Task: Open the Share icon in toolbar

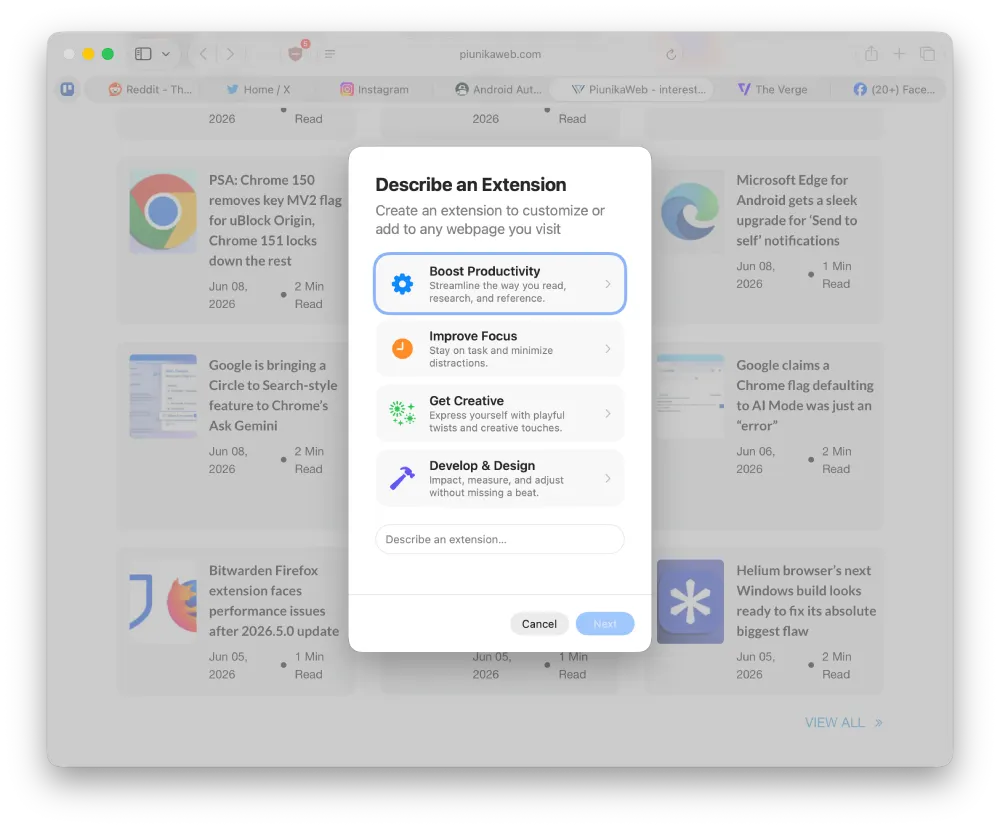Action: pos(871,54)
